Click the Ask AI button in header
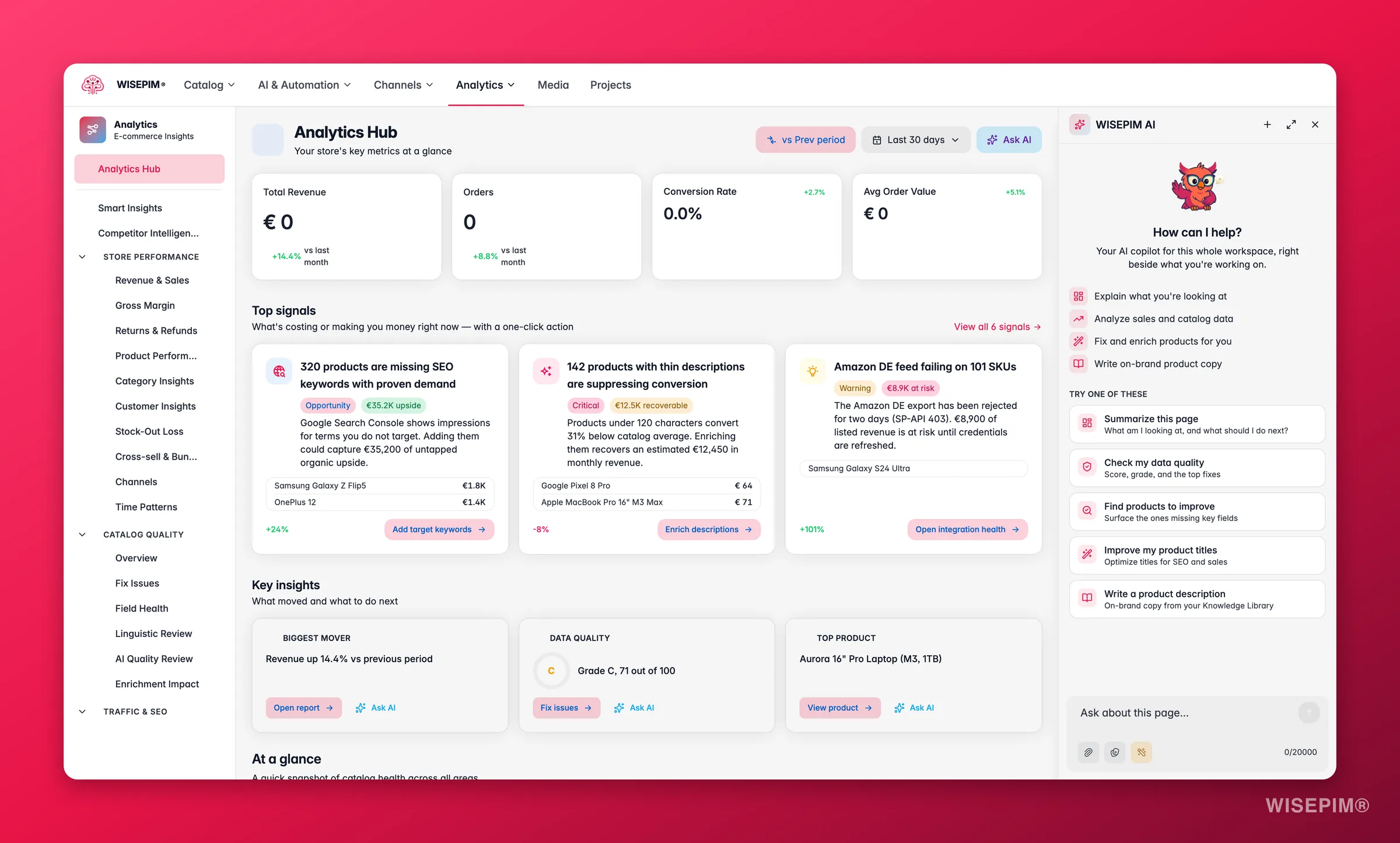Image resolution: width=1400 pixels, height=843 pixels. [x=1009, y=140]
